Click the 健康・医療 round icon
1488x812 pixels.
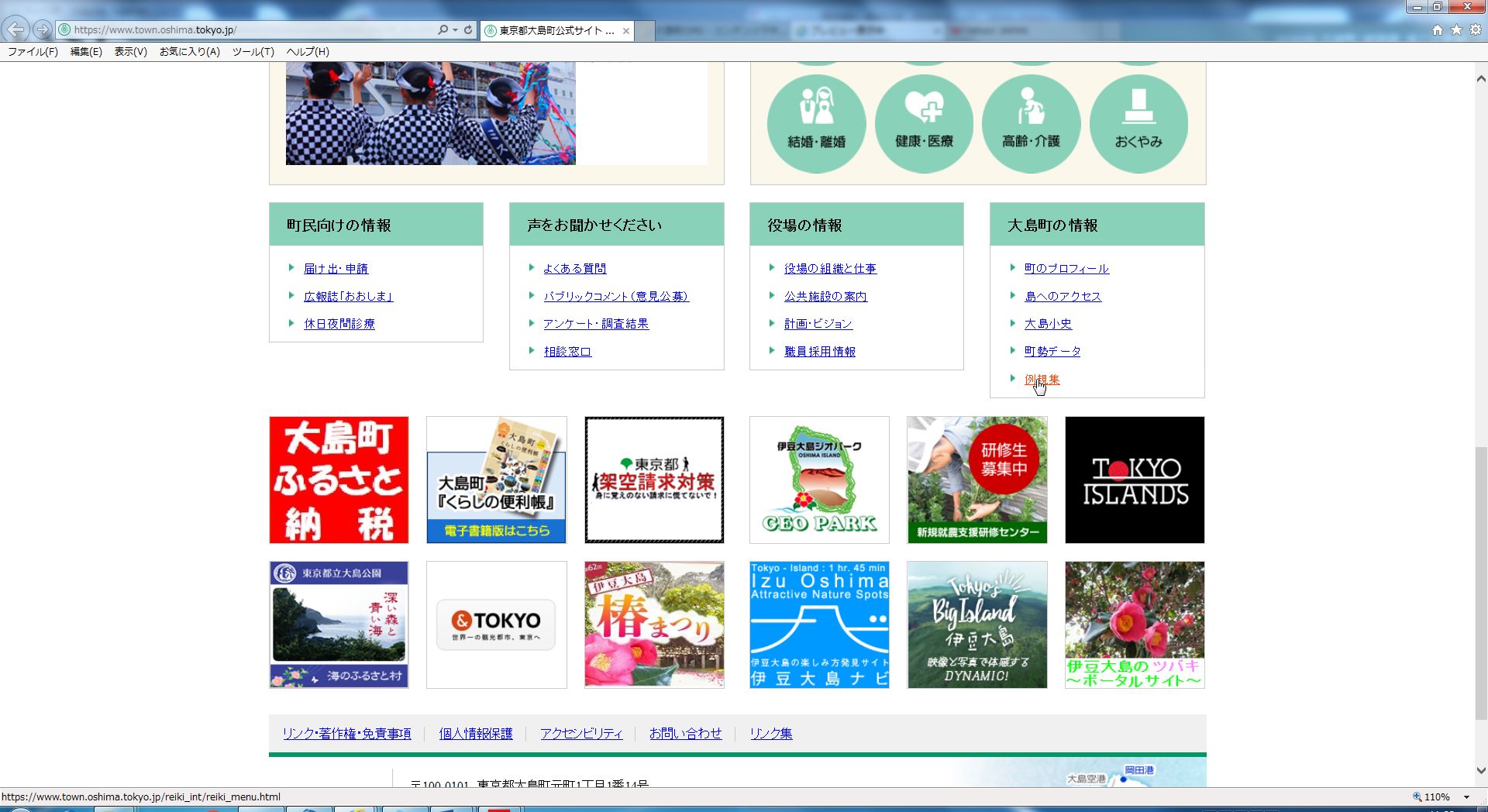click(924, 123)
